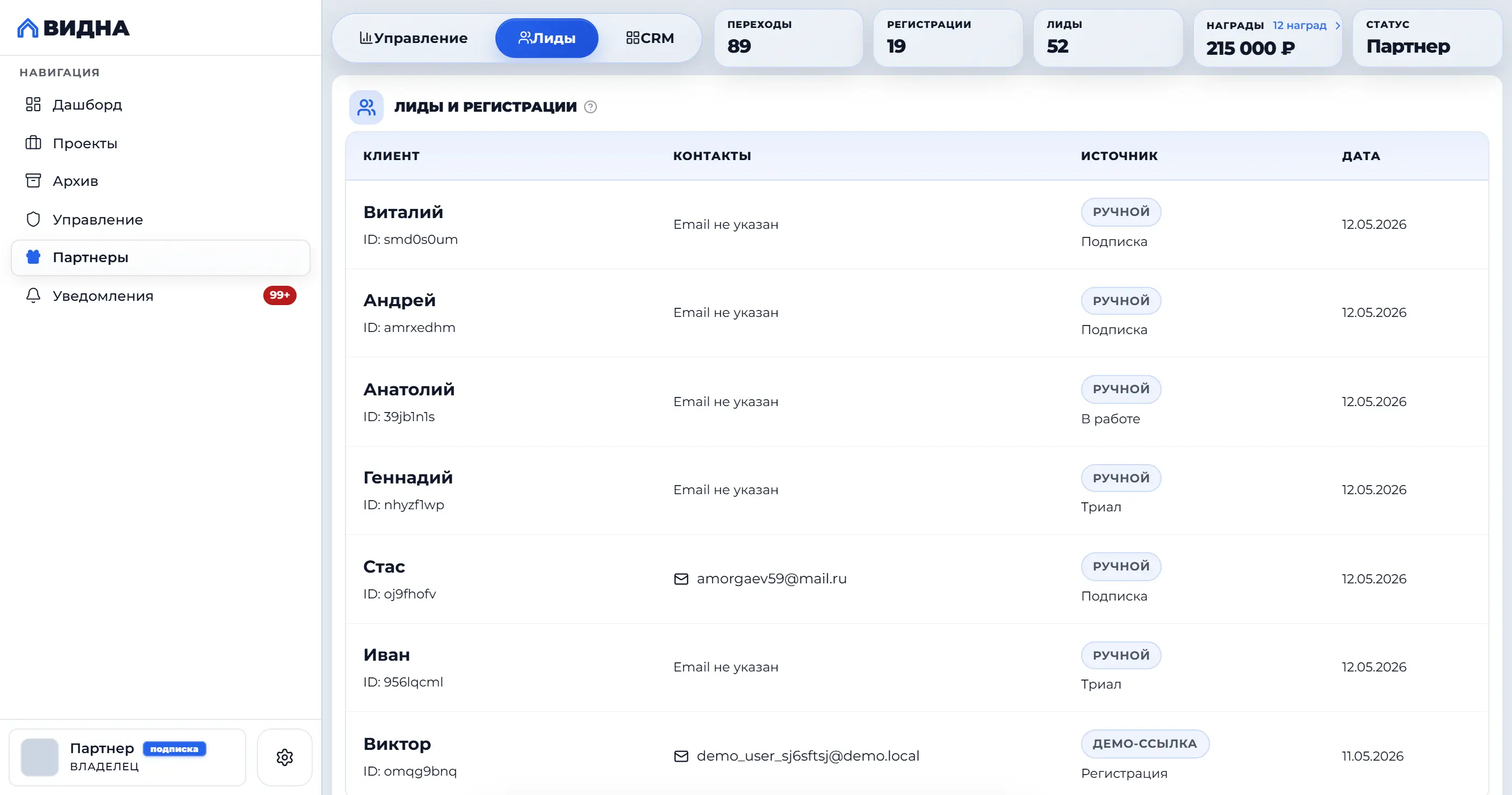The image size is (1512, 795).
Task: Select client name Геннадий
Action: click(408, 478)
